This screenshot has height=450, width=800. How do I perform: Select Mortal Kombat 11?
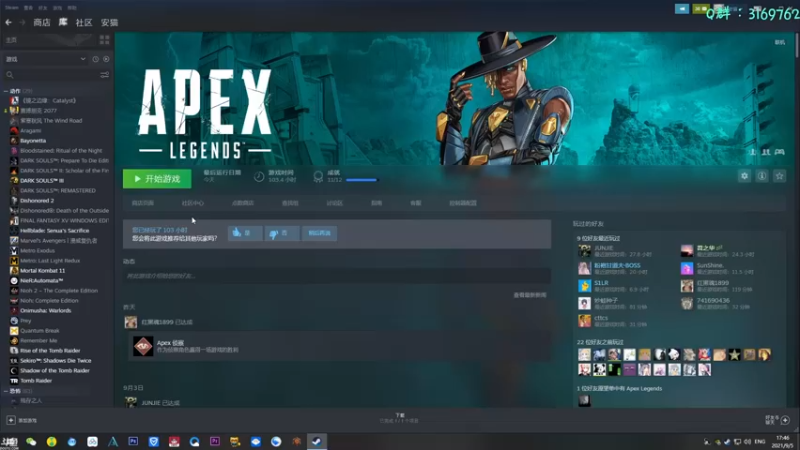(42, 270)
